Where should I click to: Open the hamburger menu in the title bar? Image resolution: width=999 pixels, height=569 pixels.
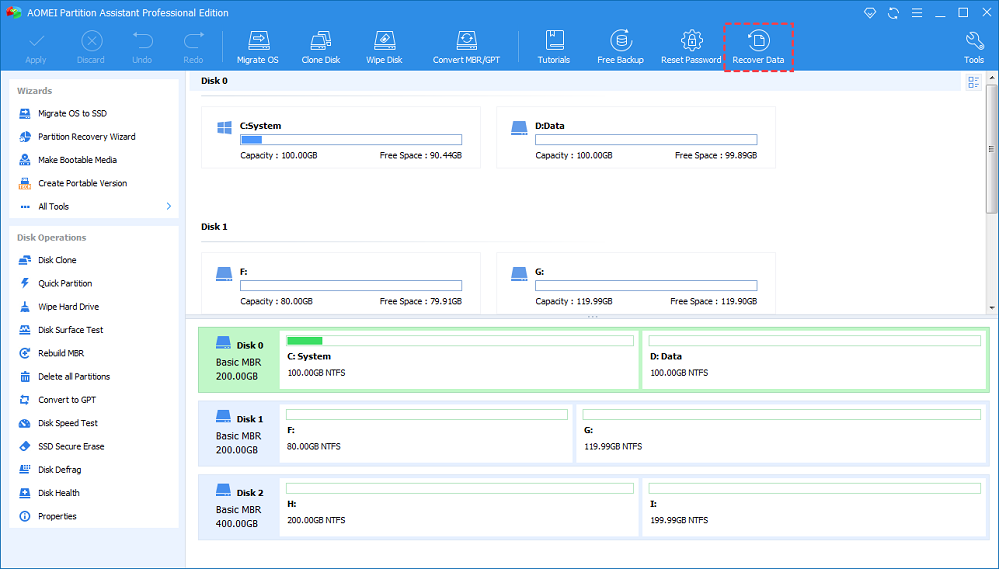pos(917,13)
